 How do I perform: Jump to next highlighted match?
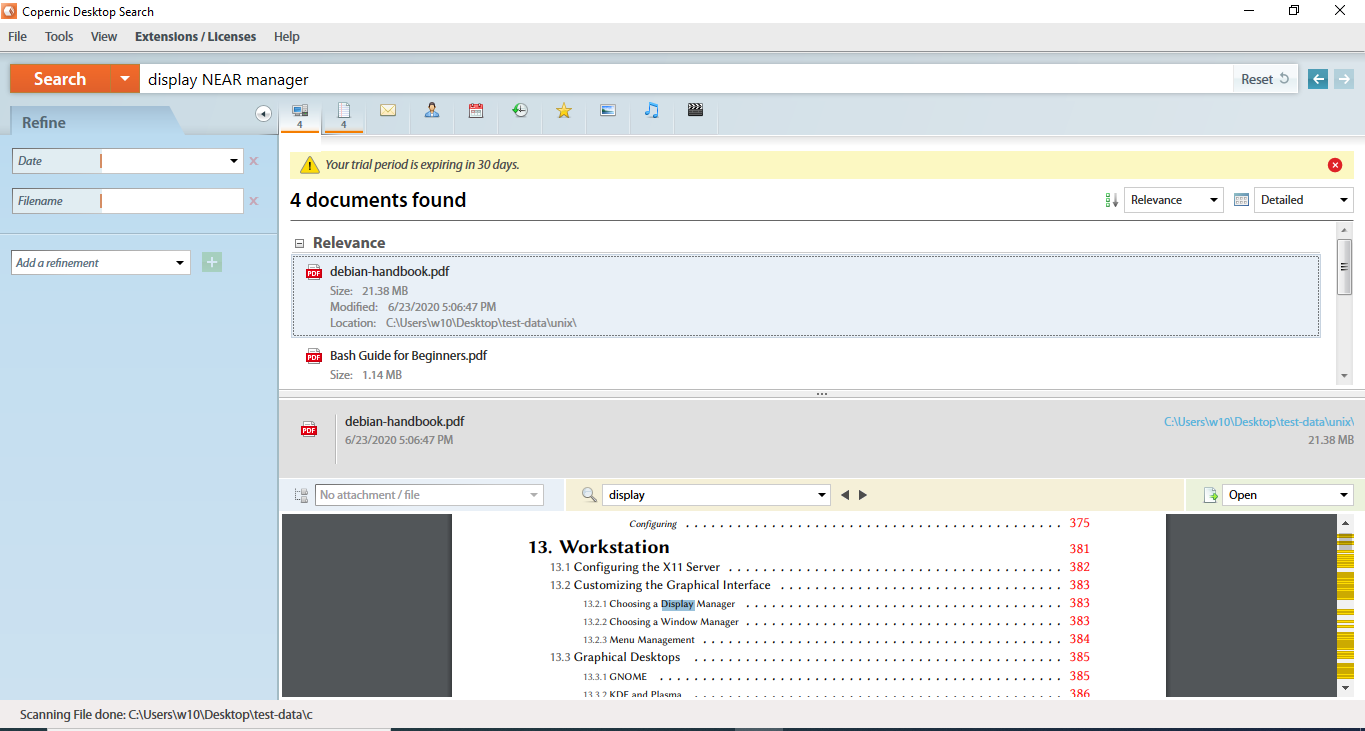tap(863, 495)
